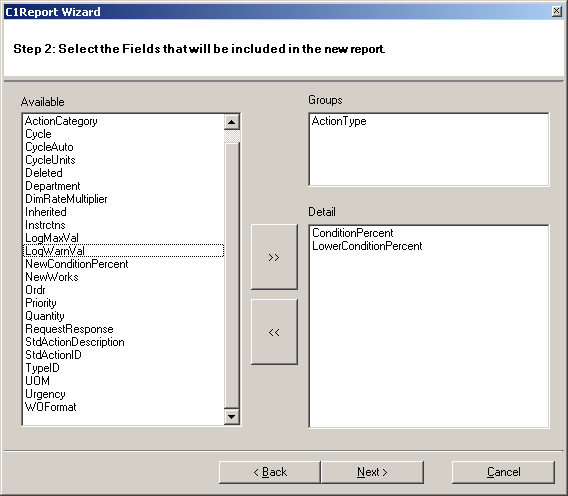Screen dimensions: 568x496
Task: Click the >> add field button
Action: pos(274,257)
